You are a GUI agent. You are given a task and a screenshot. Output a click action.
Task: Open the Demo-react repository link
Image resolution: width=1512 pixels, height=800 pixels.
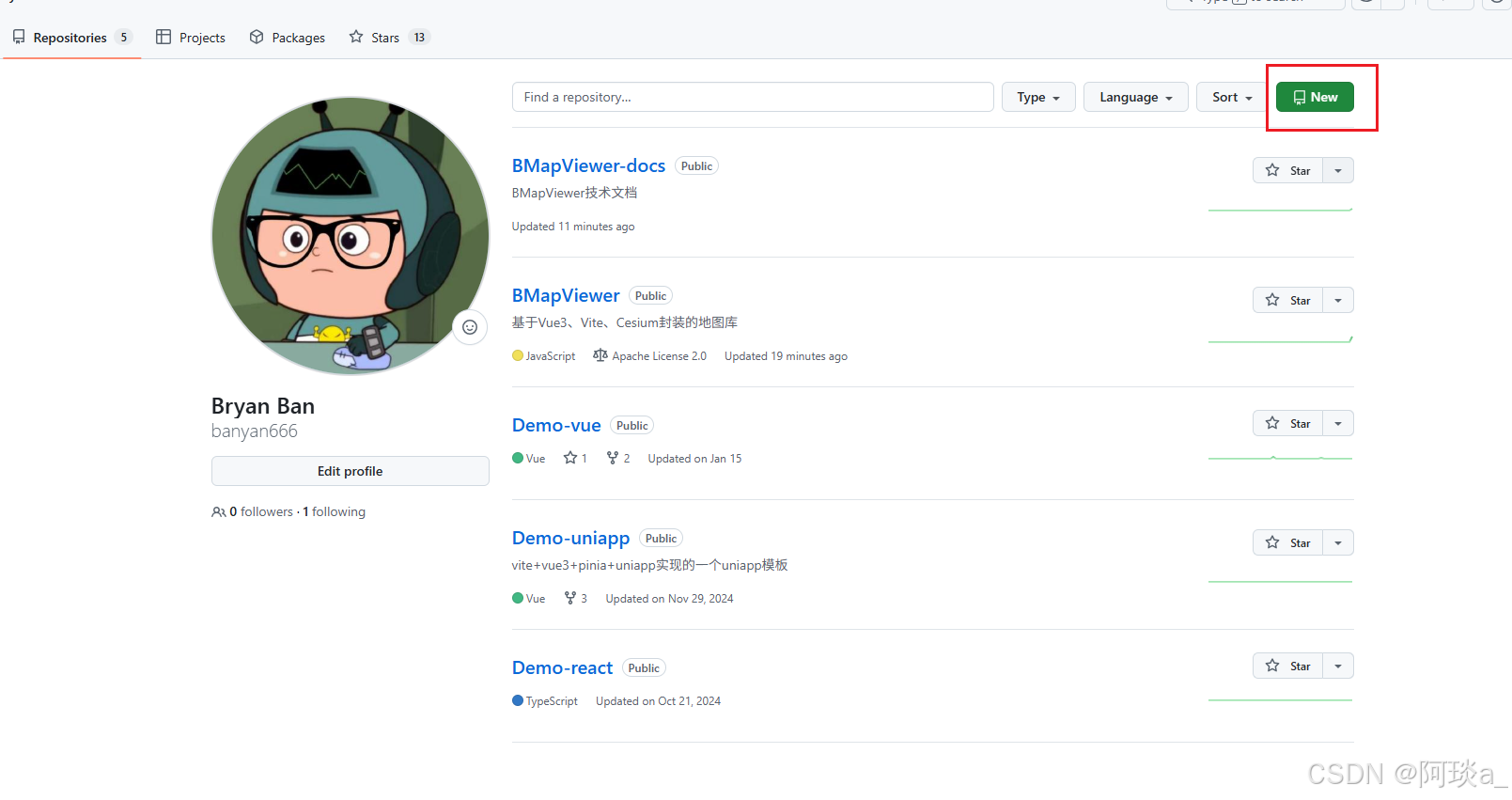[x=562, y=667]
